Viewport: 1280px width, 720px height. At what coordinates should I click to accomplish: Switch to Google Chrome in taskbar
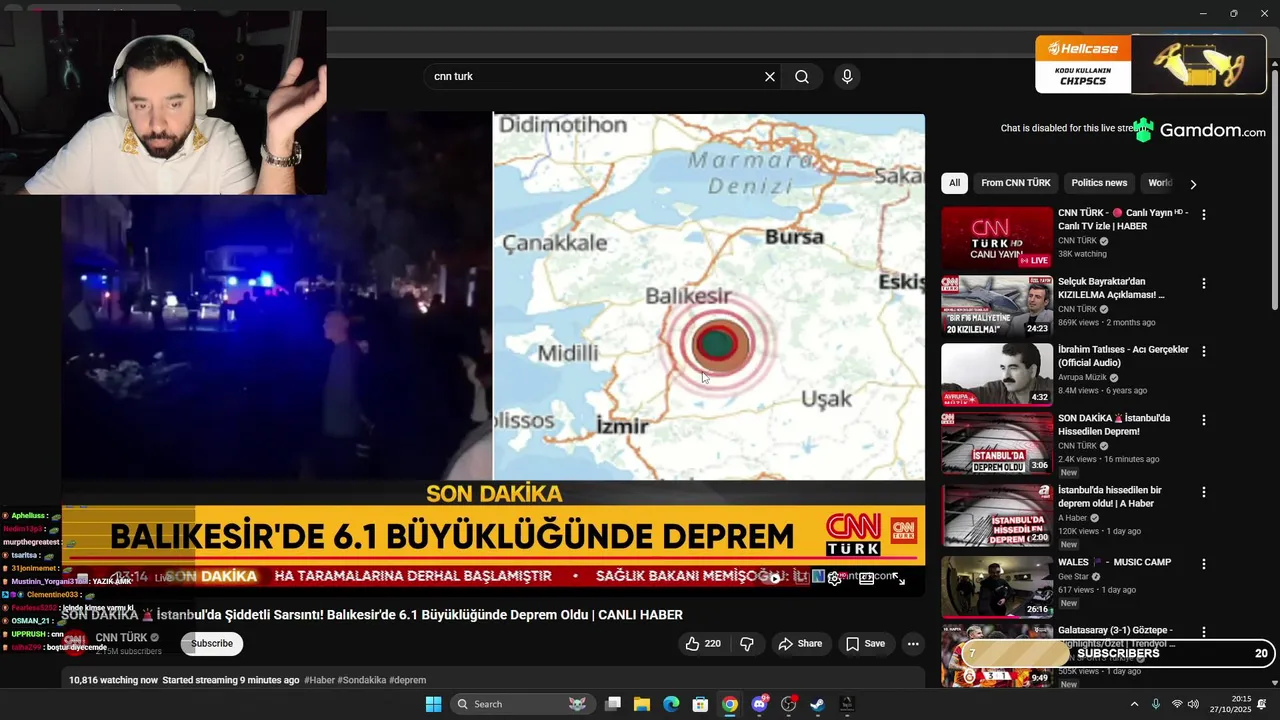tap(730, 704)
